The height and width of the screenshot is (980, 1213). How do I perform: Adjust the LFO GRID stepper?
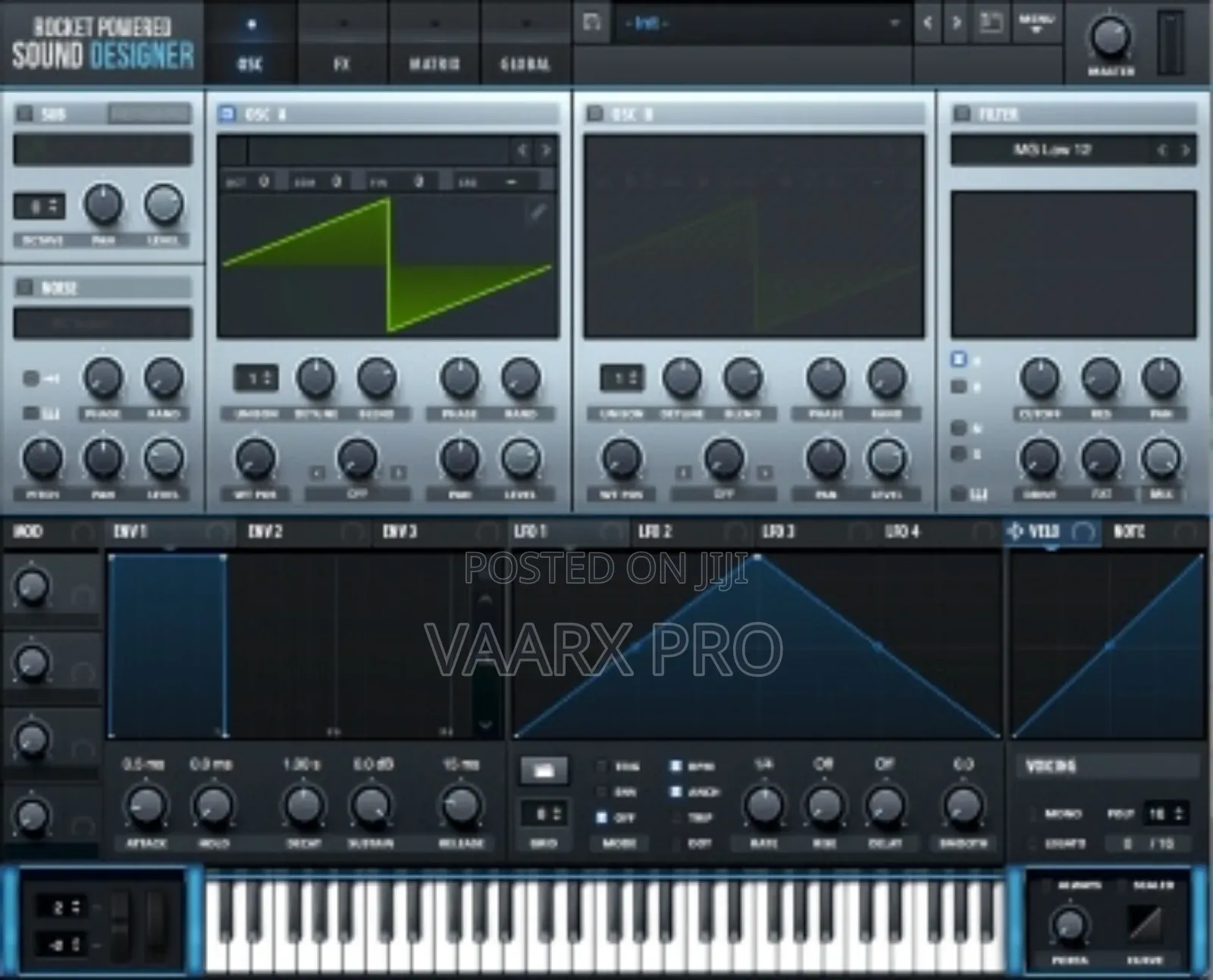[x=544, y=815]
